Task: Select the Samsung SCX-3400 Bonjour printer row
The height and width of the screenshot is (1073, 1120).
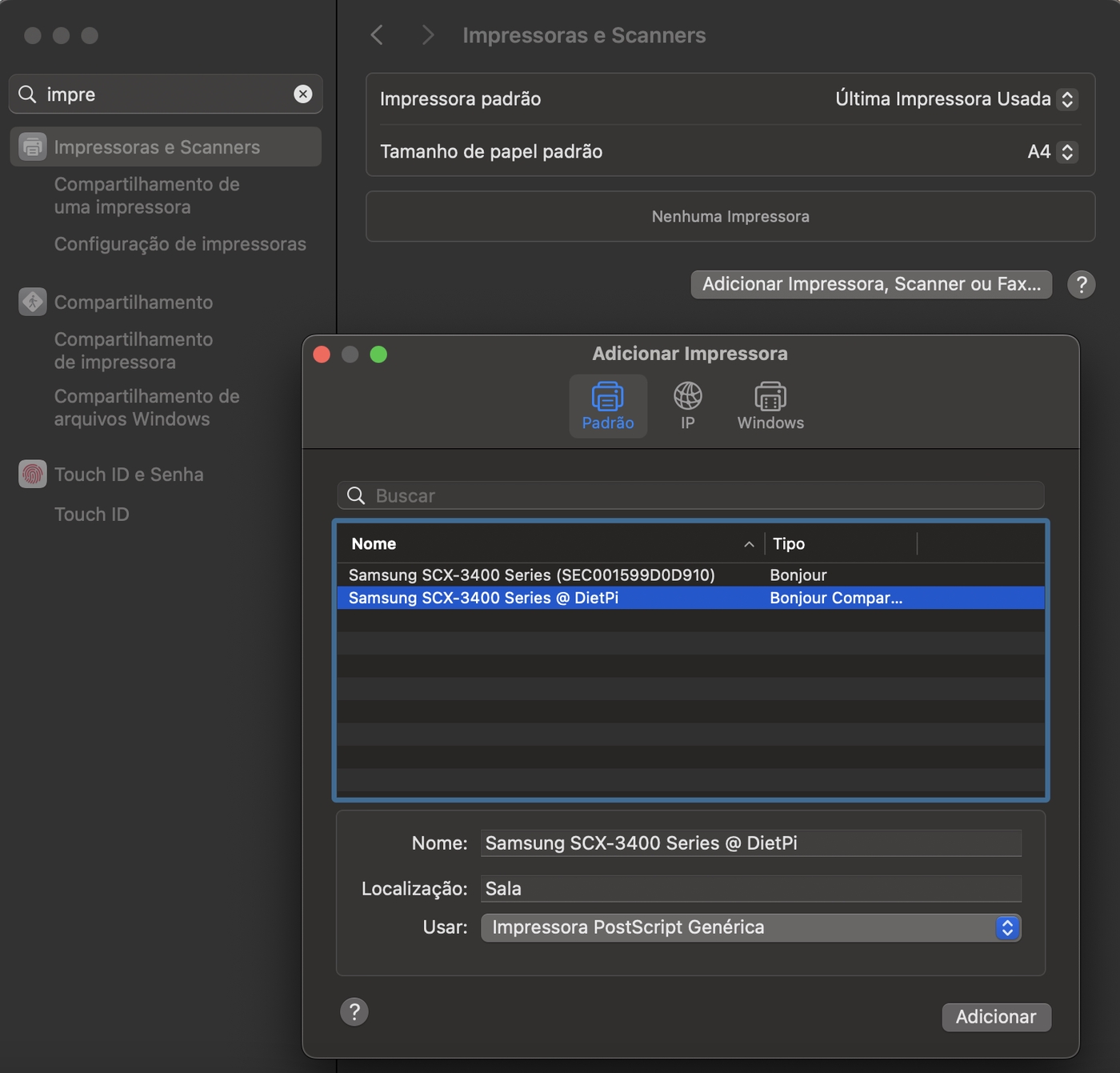Action: point(531,575)
